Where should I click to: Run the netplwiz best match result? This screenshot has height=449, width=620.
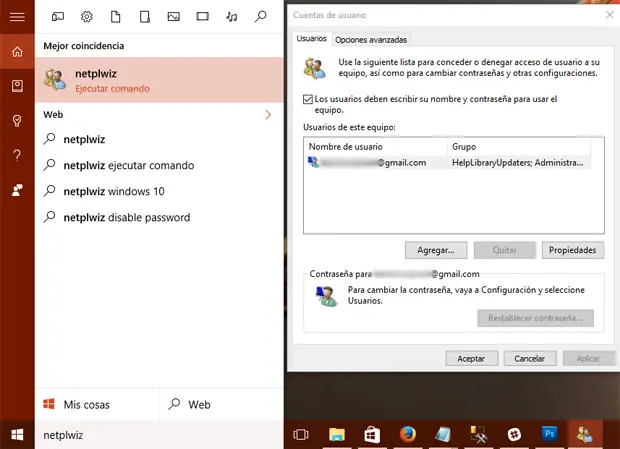coord(159,80)
